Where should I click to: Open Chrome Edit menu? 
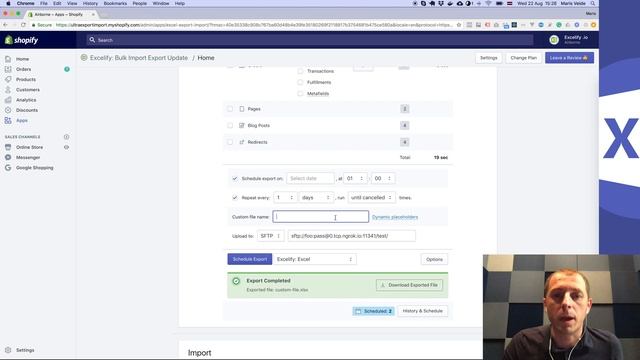pos(57,3)
